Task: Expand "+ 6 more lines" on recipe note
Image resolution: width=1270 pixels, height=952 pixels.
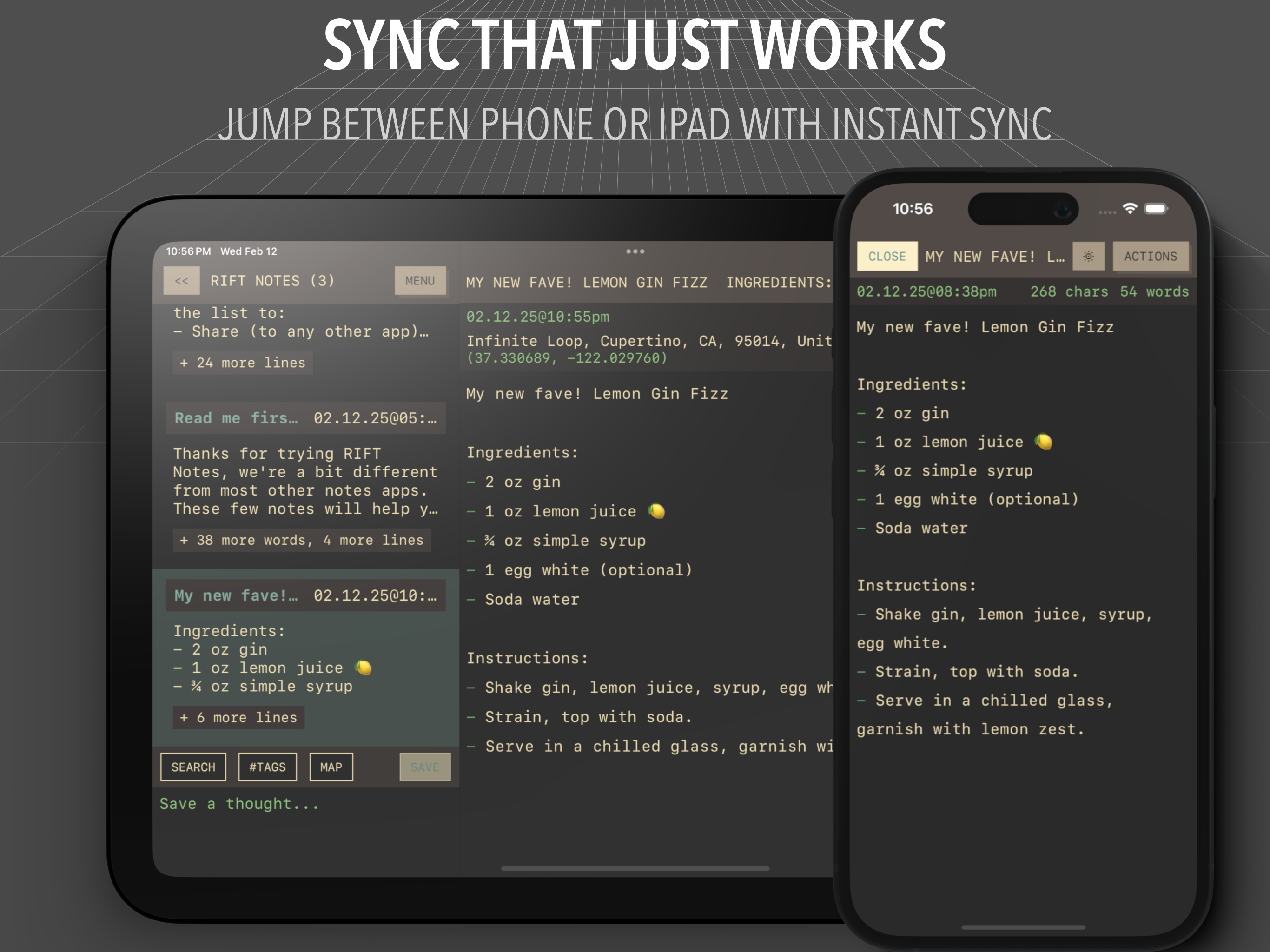Action: tap(238, 718)
